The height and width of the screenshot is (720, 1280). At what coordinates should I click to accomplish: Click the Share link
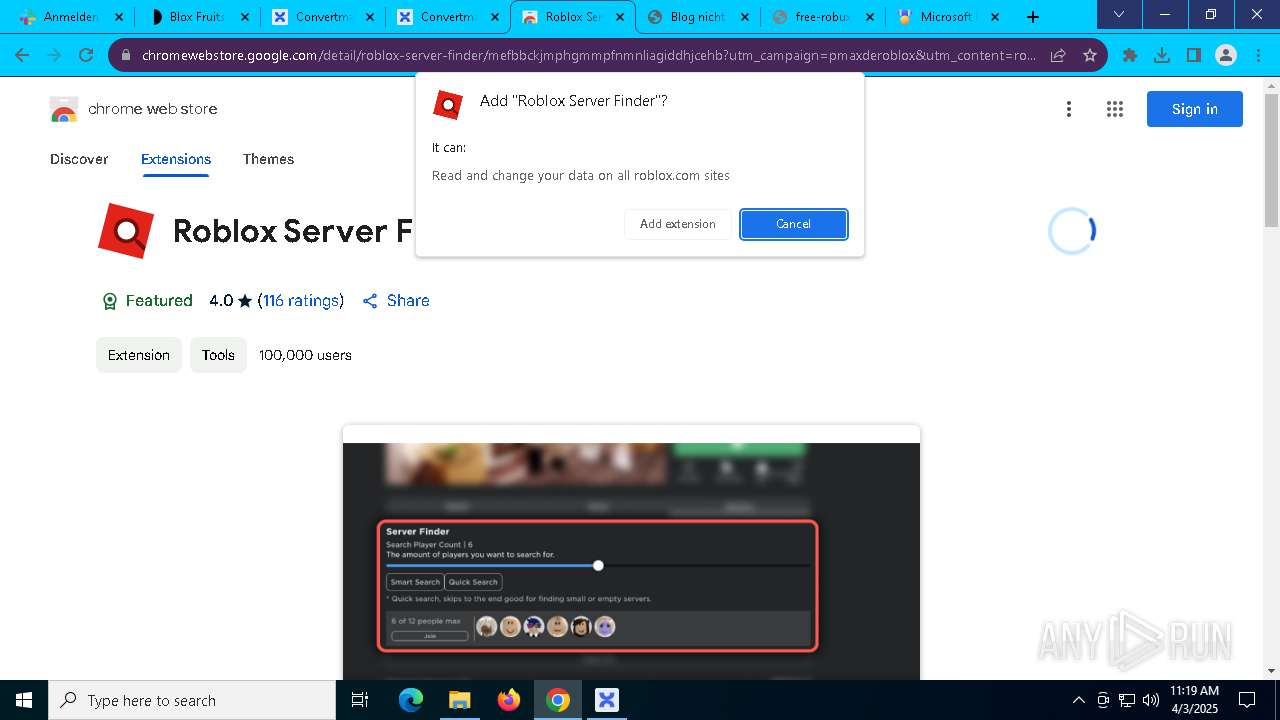[396, 301]
